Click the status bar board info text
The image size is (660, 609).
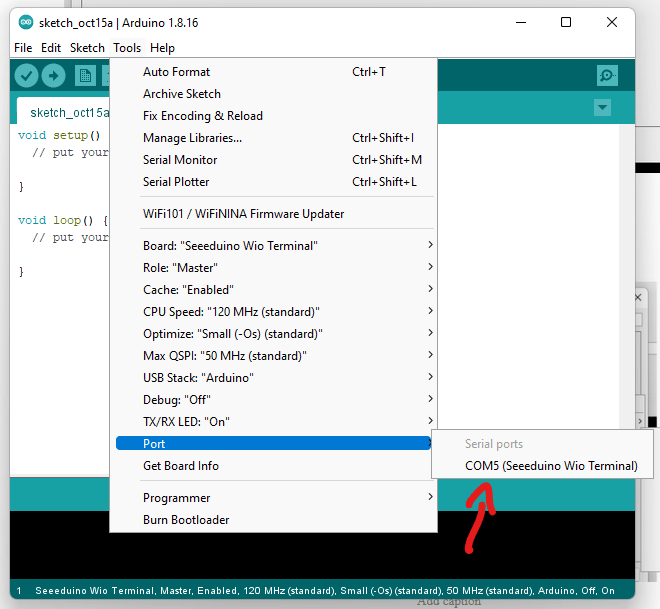(x=325, y=591)
